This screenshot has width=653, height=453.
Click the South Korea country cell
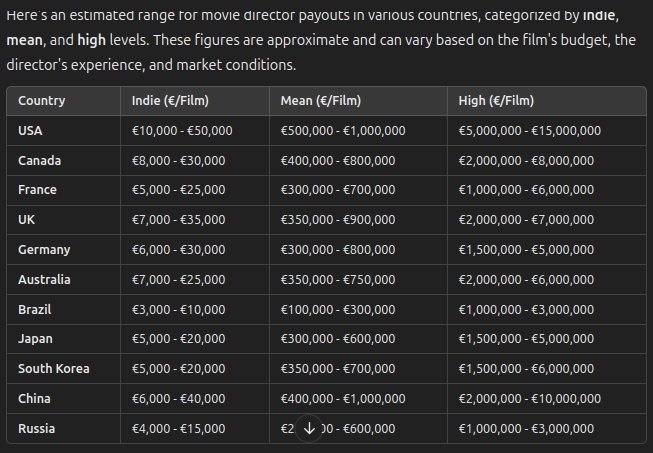click(x=53, y=369)
